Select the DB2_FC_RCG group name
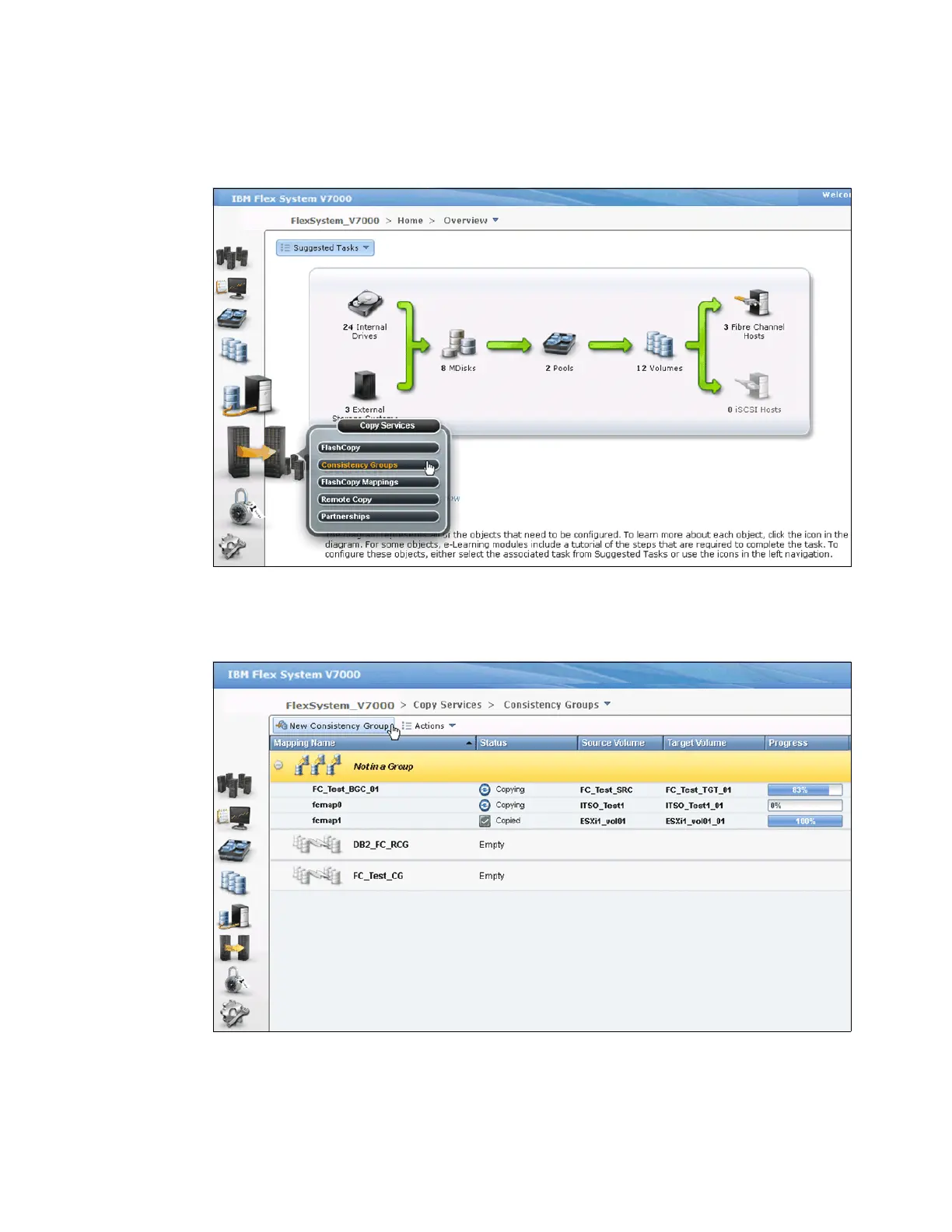This screenshot has width=952, height=1232. coord(380,845)
